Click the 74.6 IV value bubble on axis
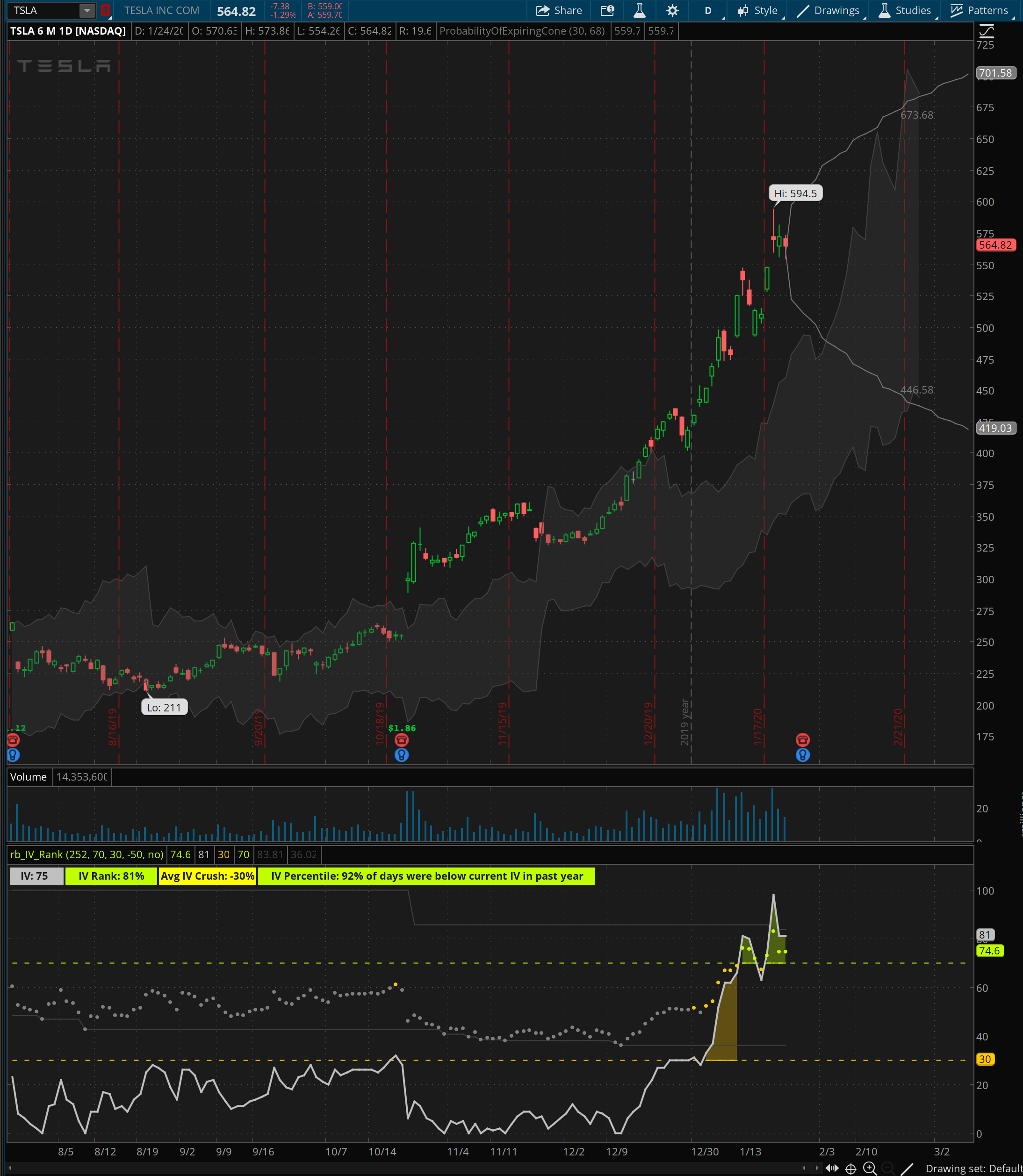 pos(990,951)
